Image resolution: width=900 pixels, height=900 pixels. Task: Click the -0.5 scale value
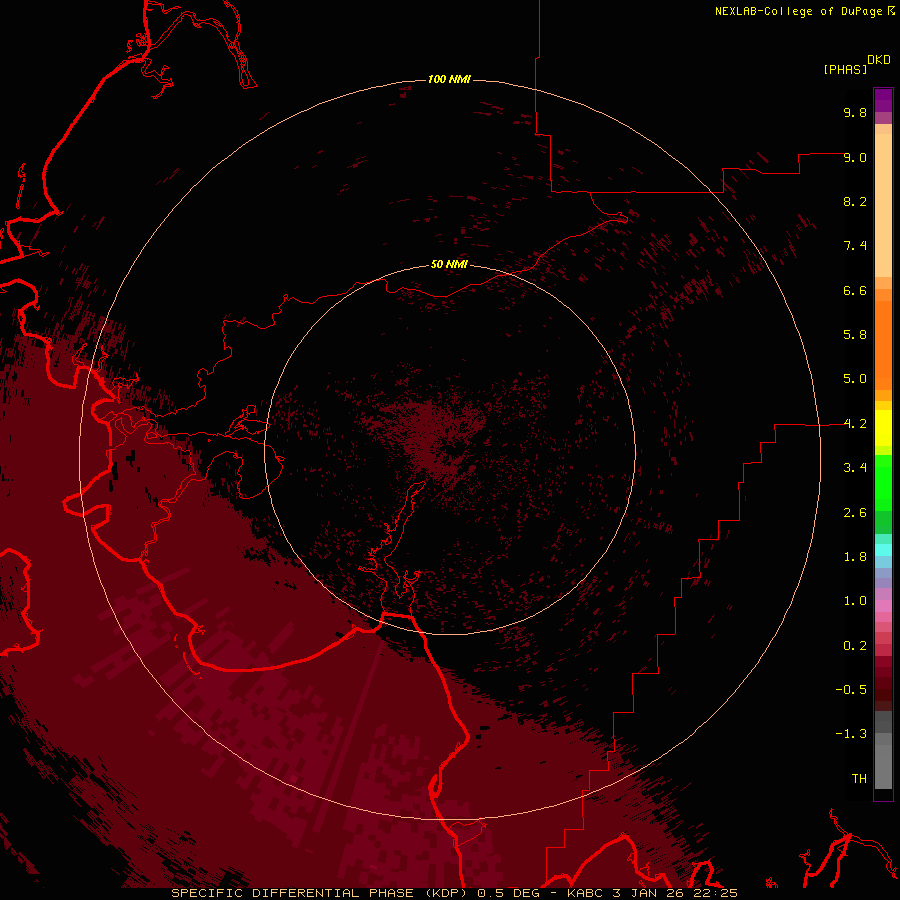click(x=851, y=690)
